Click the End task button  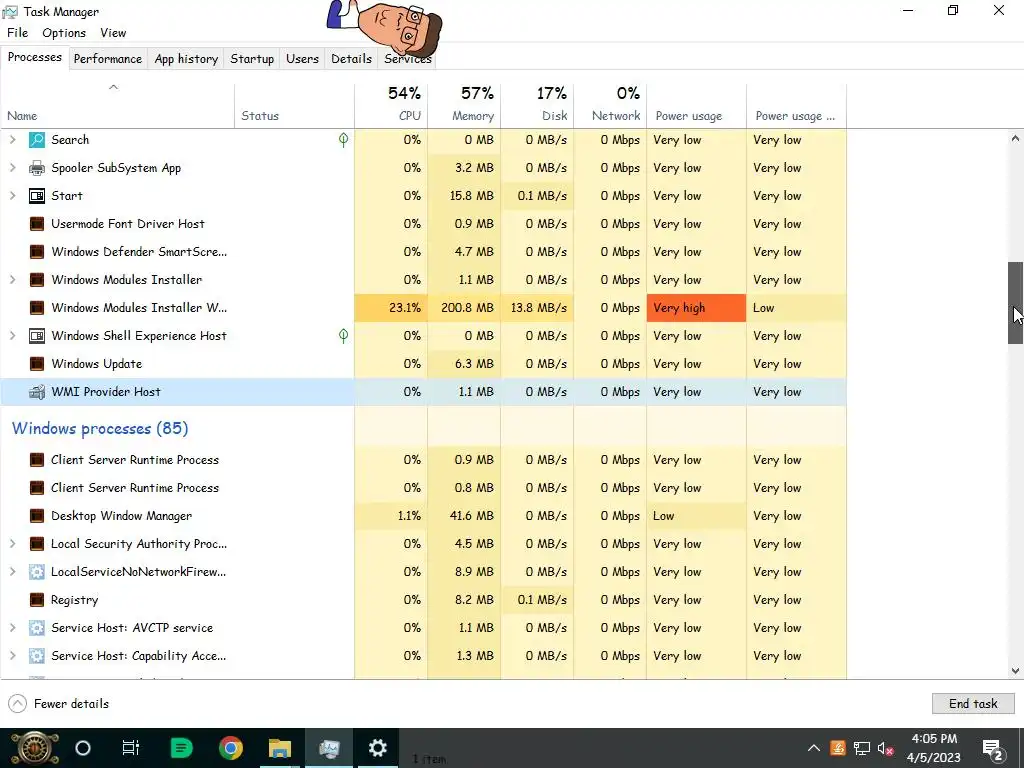coord(973,703)
